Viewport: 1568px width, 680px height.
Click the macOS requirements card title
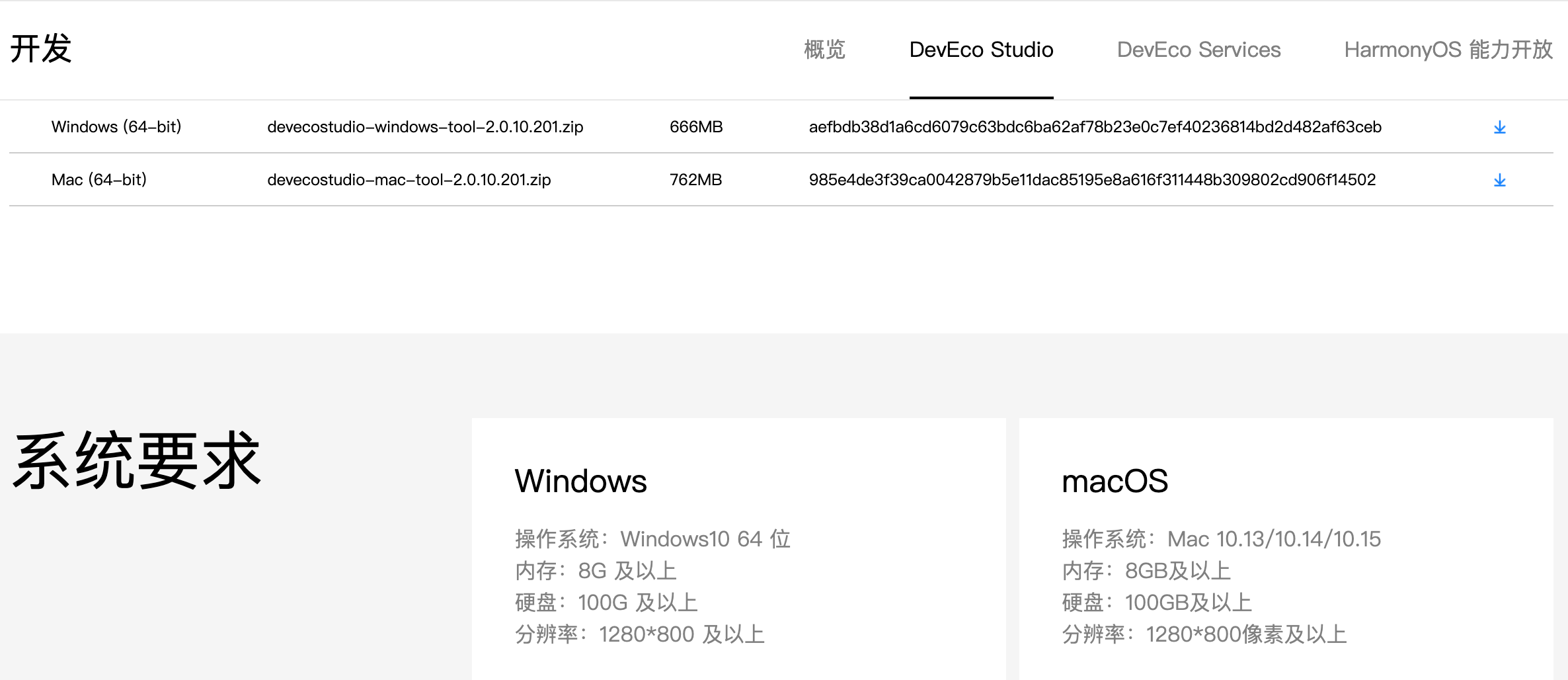point(1115,481)
